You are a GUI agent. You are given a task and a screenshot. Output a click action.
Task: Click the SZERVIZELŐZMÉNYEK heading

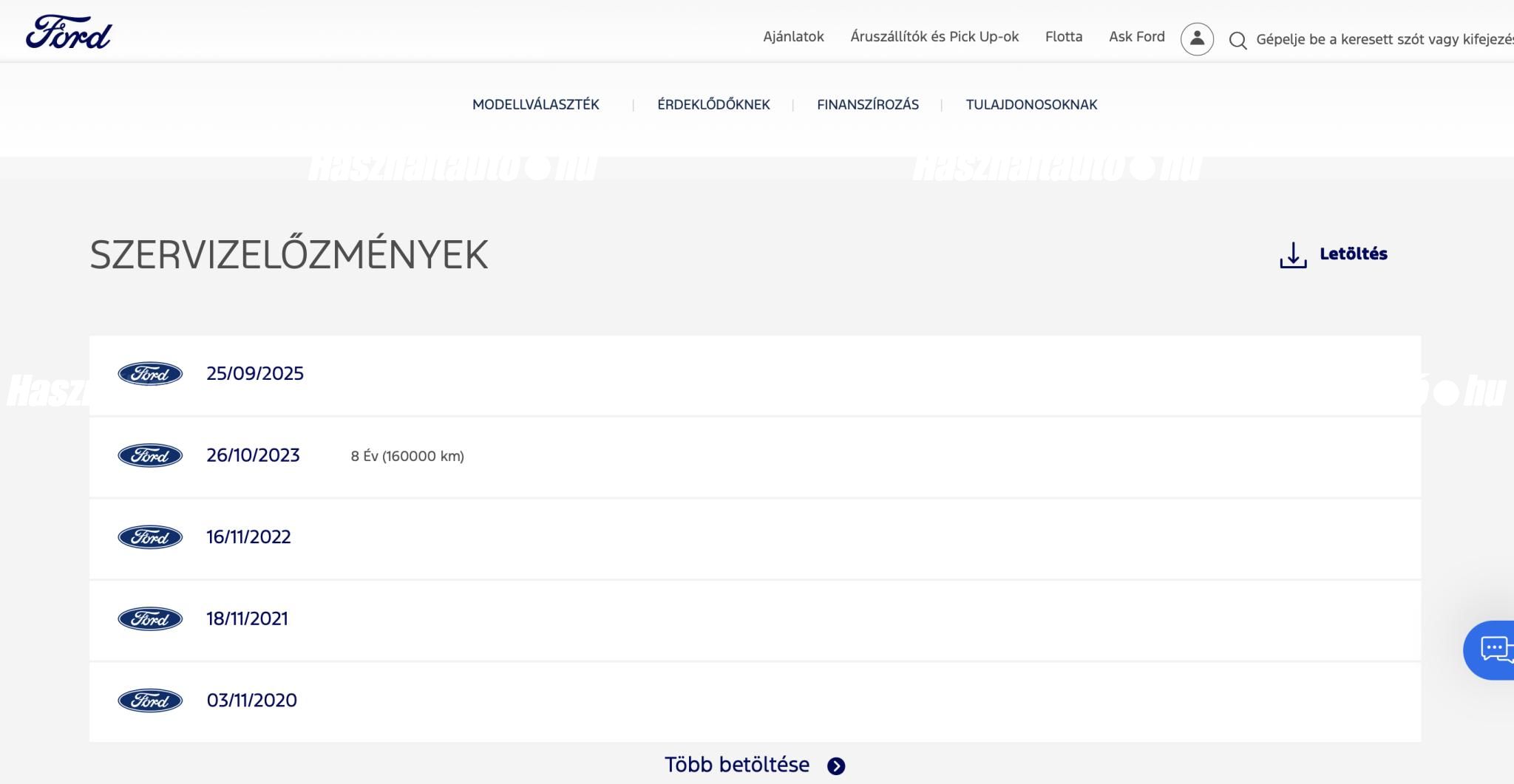point(289,254)
